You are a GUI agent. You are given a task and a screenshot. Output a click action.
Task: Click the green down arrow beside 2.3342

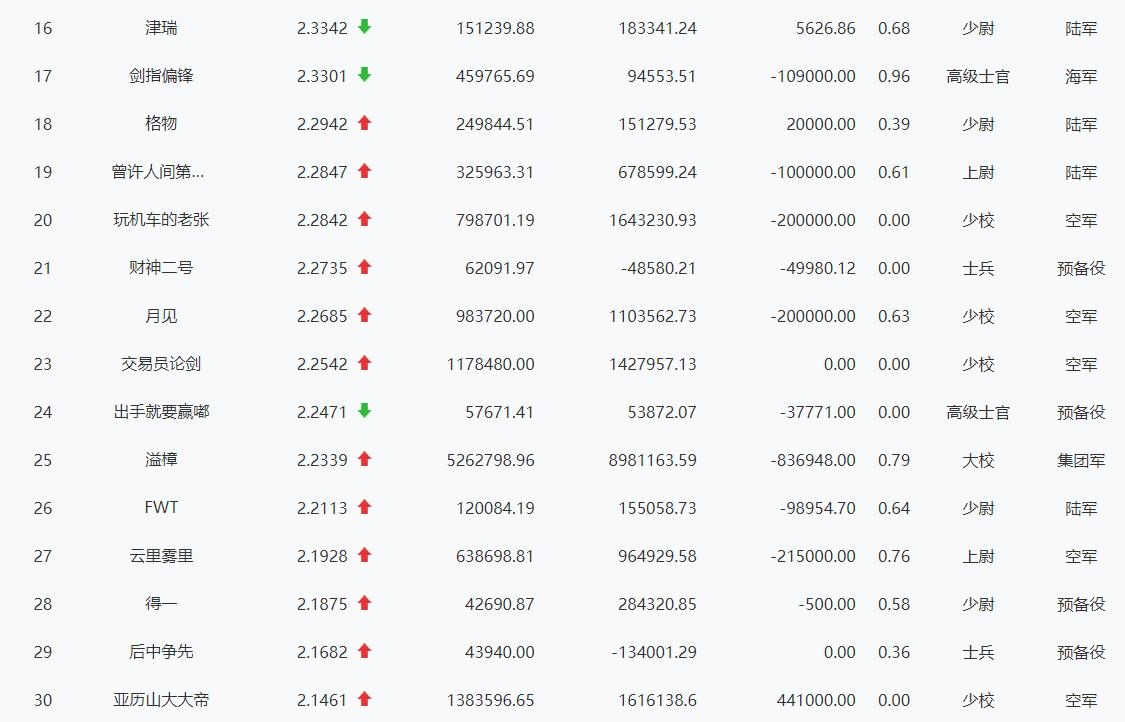pos(365,27)
